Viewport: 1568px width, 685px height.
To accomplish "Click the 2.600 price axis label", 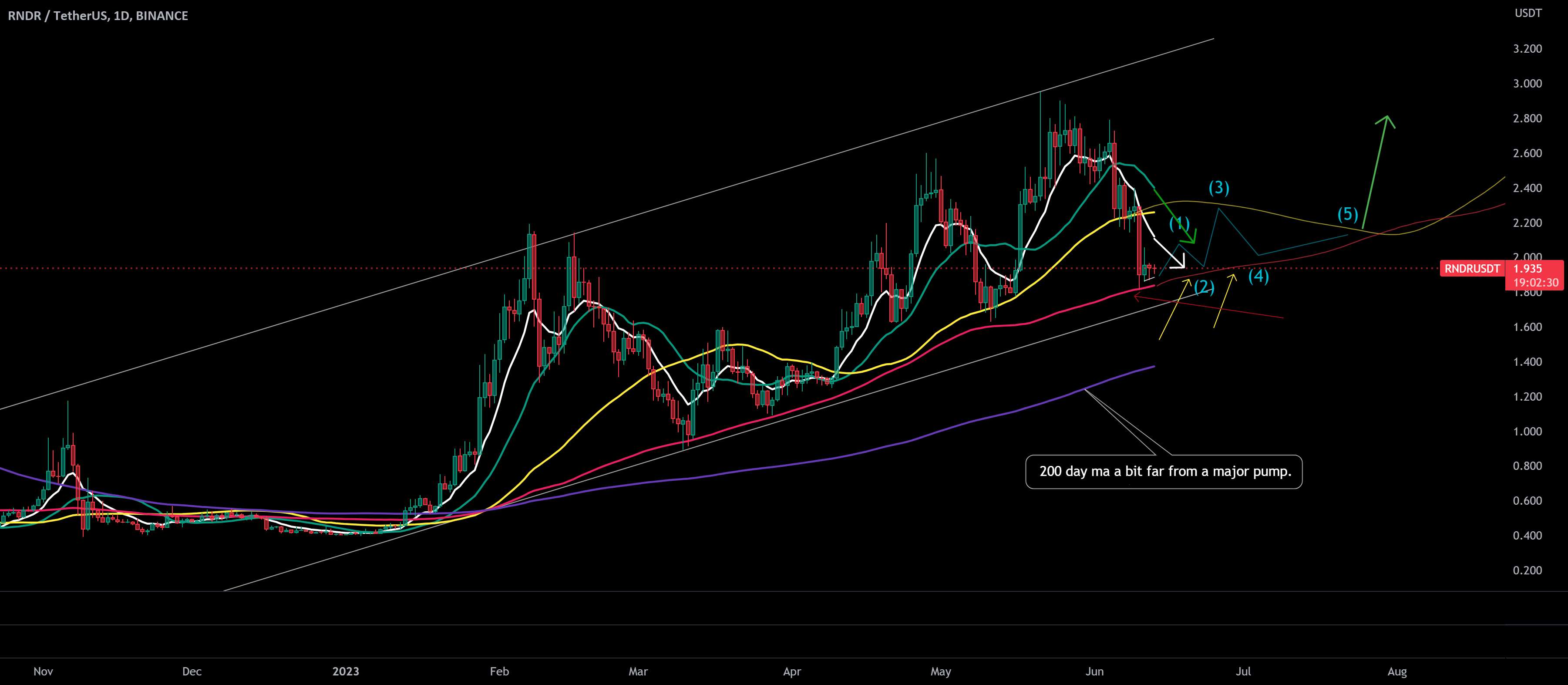I will click(x=1528, y=153).
